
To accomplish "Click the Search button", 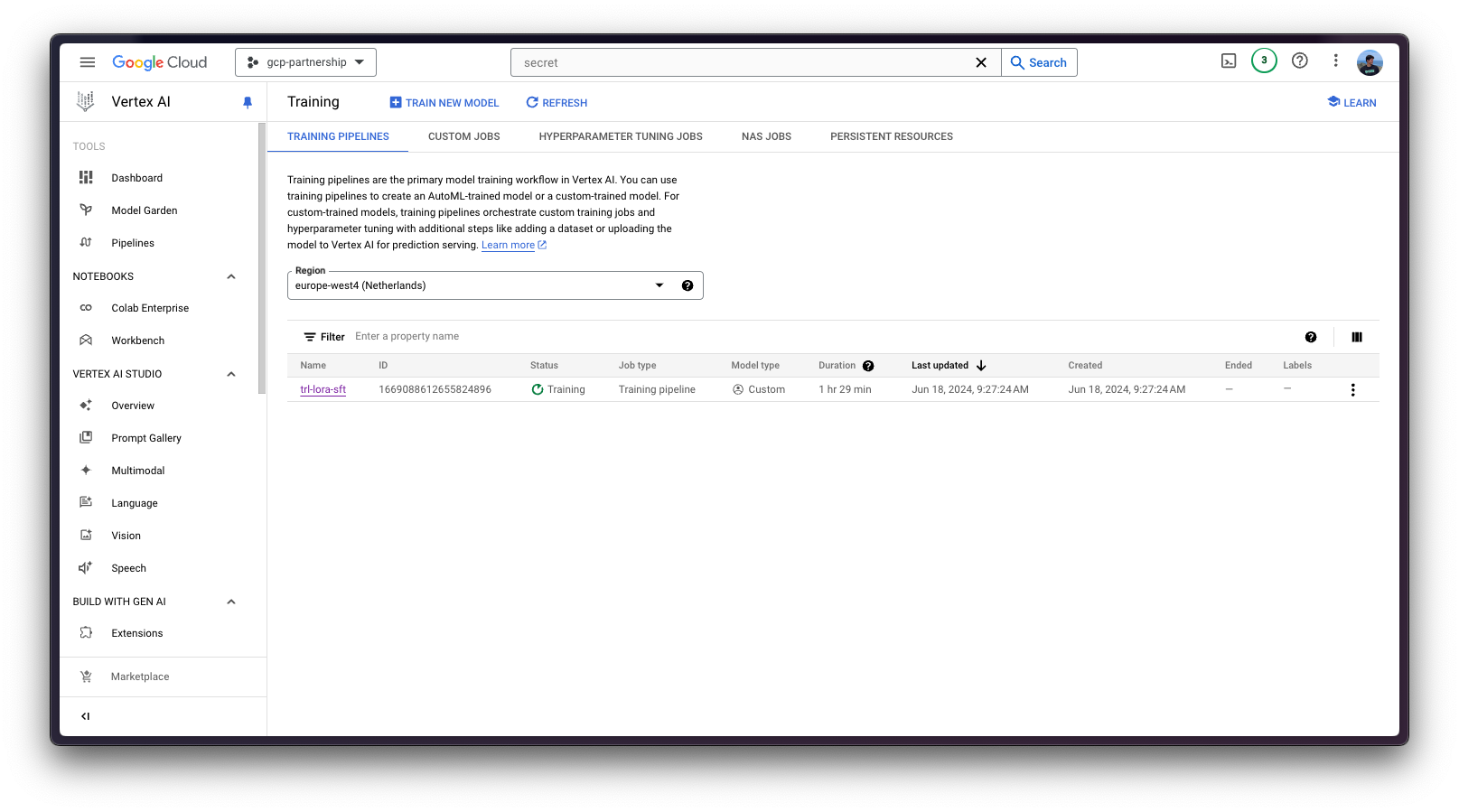I will pos(1039,62).
